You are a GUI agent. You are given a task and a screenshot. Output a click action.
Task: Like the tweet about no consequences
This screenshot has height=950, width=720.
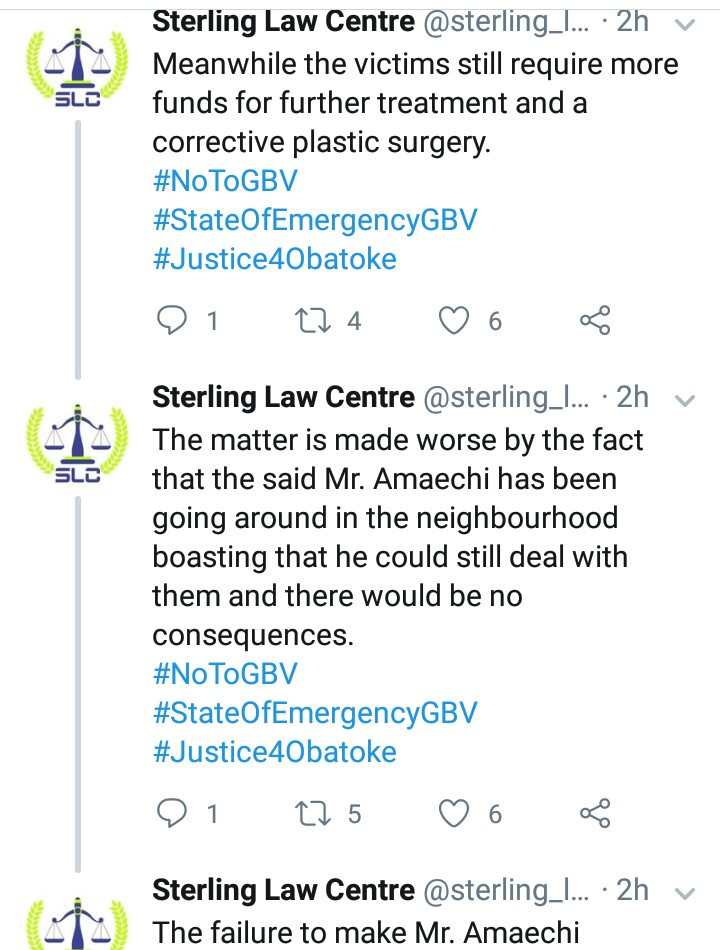point(454,813)
